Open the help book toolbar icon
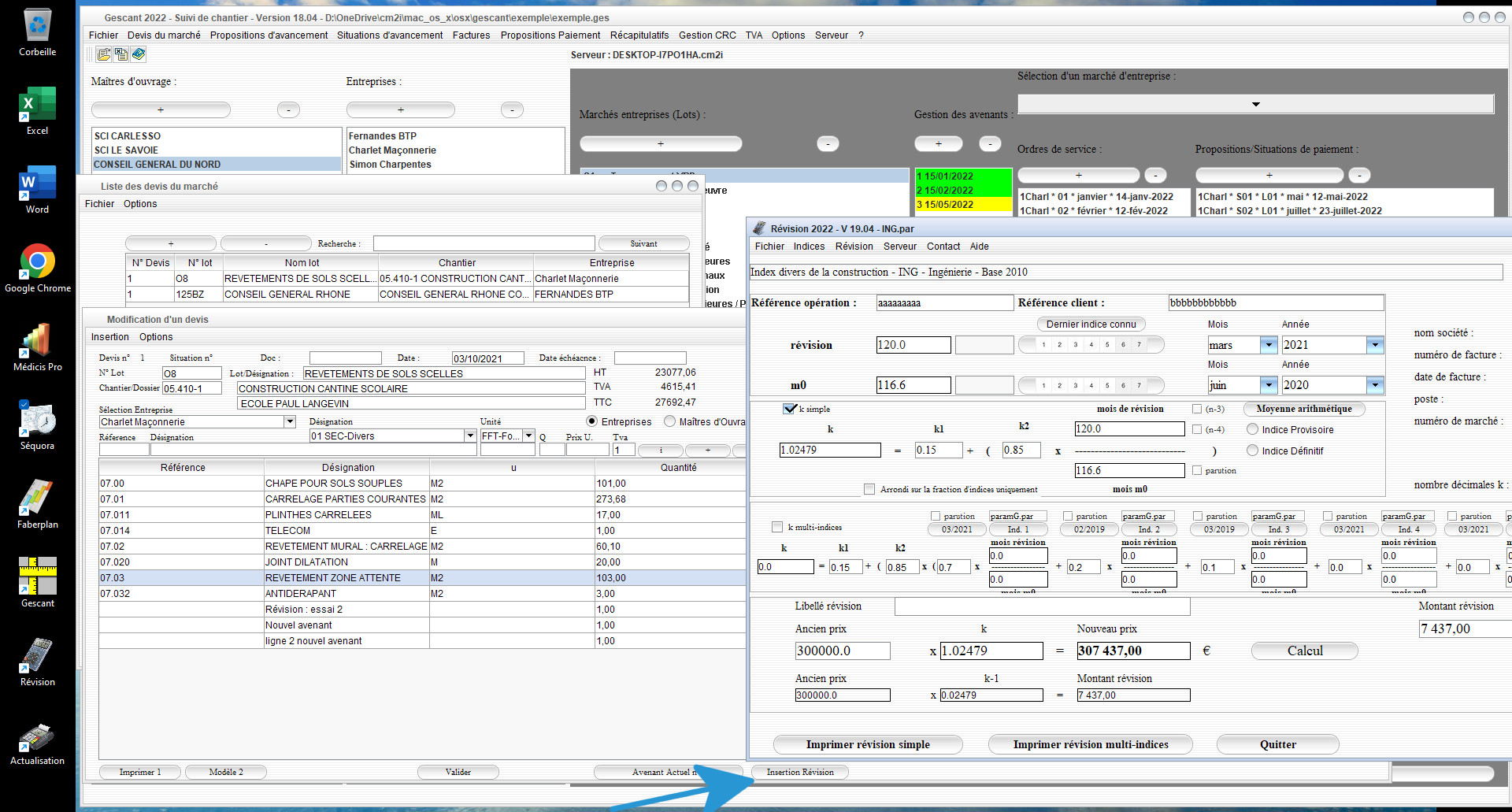 (139, 54)
